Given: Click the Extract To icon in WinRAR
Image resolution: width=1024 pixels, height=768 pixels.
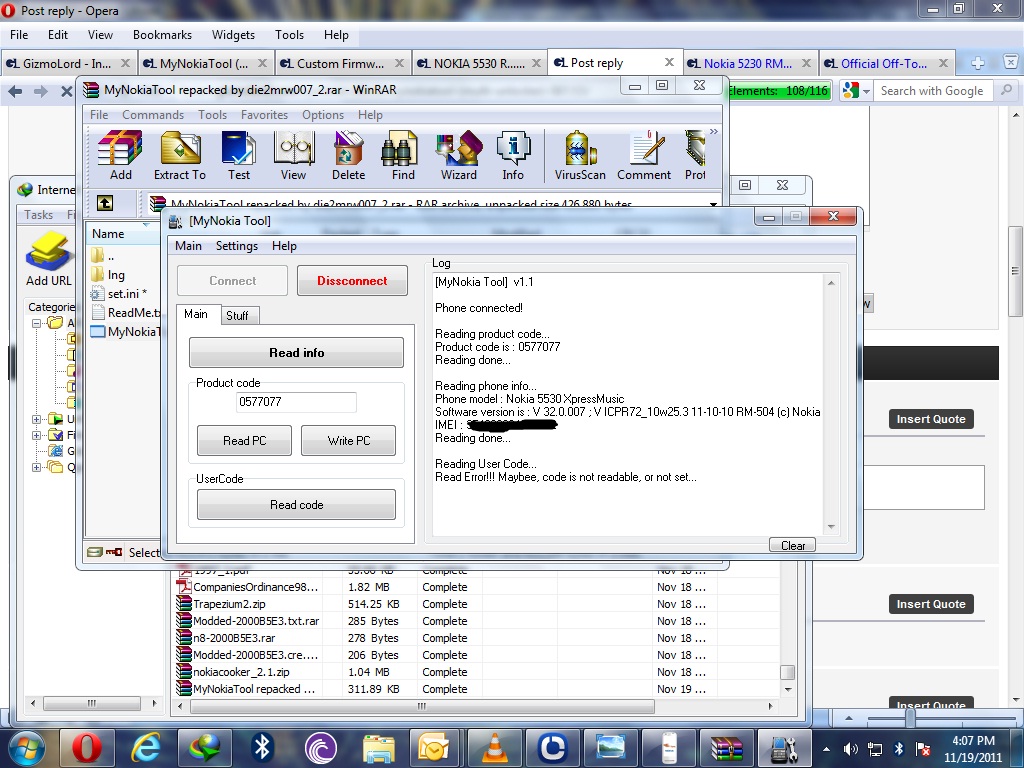Looking at the screenshot, I should point(180,155).
